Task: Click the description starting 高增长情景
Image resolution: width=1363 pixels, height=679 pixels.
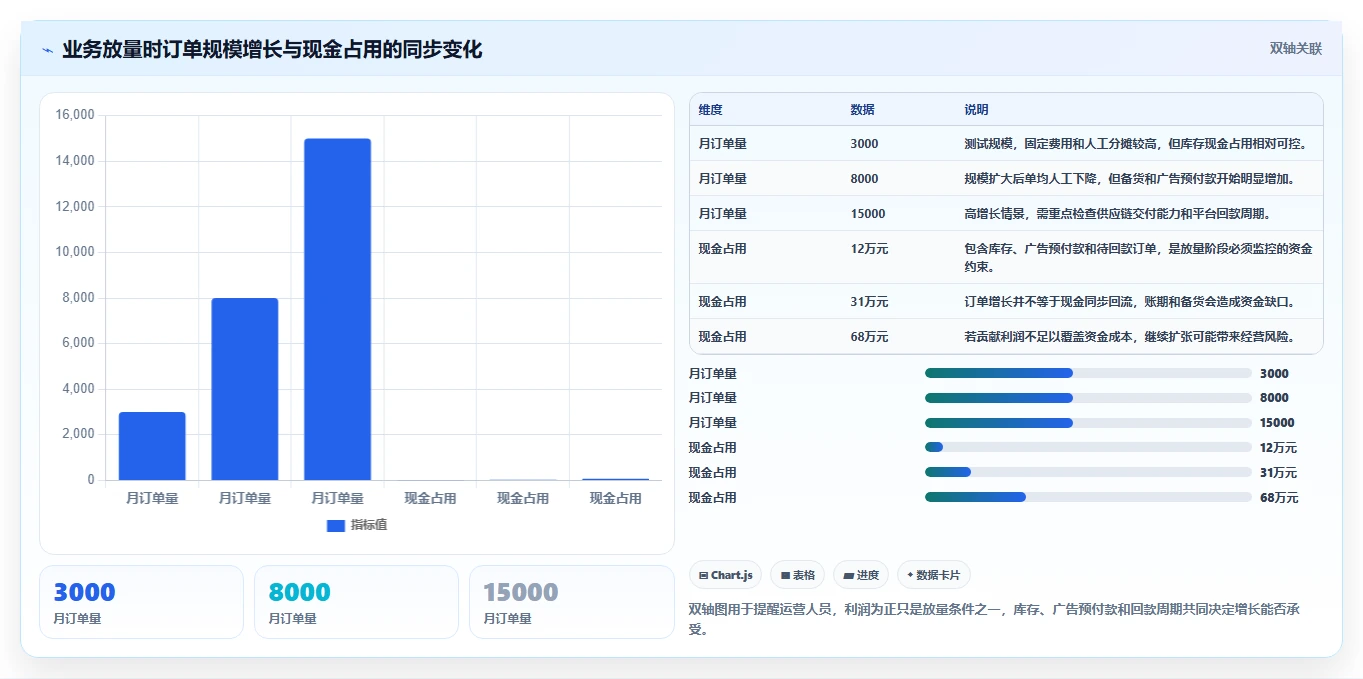Action: pos(1117,214)
